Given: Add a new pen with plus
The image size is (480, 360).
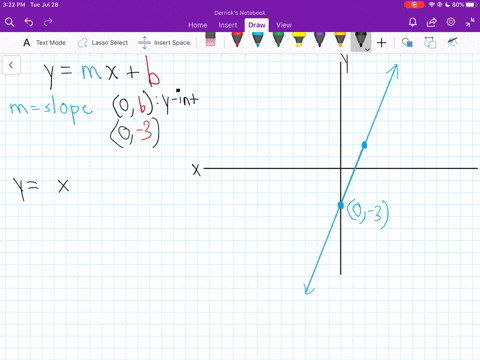Looking at the screenshot, I should pyautogui.click(x=381, y=43).
